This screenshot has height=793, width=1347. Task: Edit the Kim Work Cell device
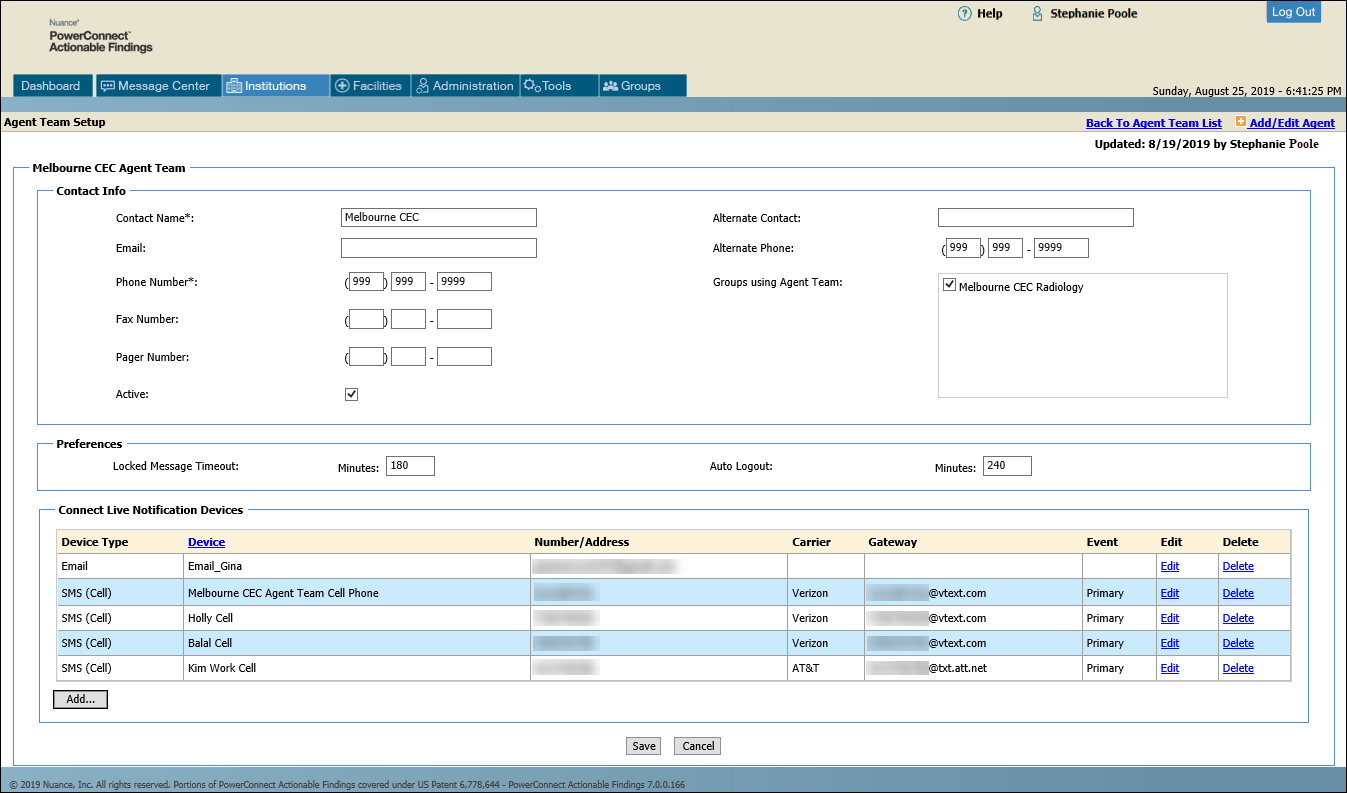pyautogui.click(x=1169, y=668)
